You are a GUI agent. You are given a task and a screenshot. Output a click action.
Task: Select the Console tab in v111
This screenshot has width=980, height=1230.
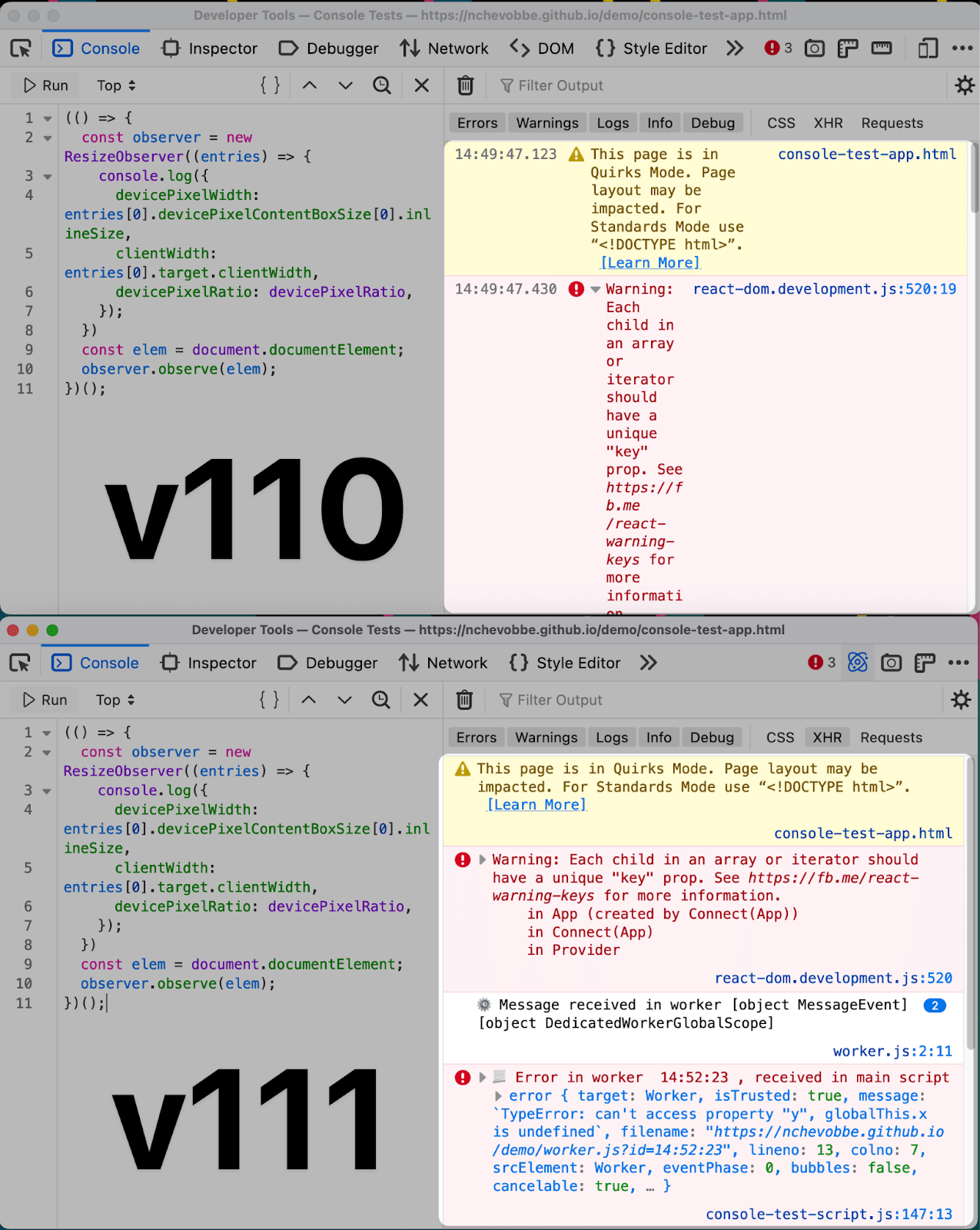click(96, 663)
